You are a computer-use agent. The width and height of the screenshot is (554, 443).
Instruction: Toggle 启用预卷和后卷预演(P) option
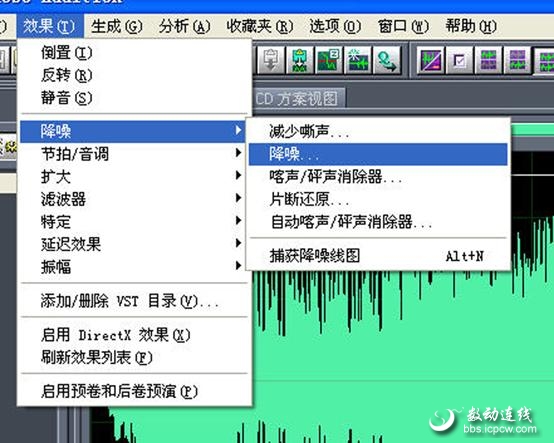pos(133,391)
